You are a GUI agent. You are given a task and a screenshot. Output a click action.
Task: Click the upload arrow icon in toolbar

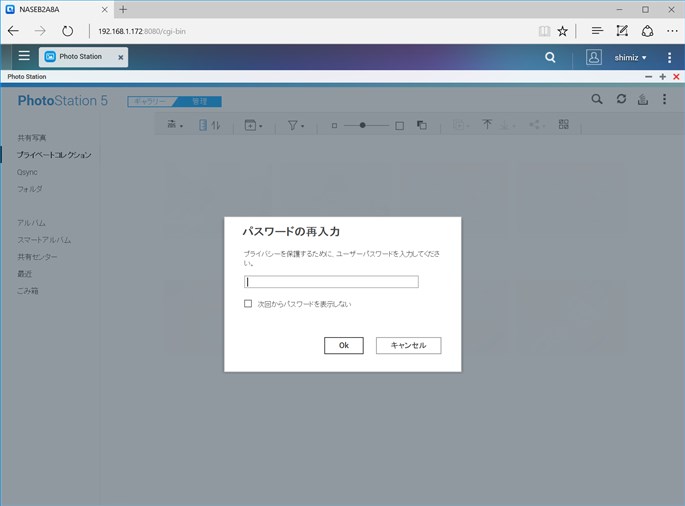pyautogui.click(x=487, y=125)
